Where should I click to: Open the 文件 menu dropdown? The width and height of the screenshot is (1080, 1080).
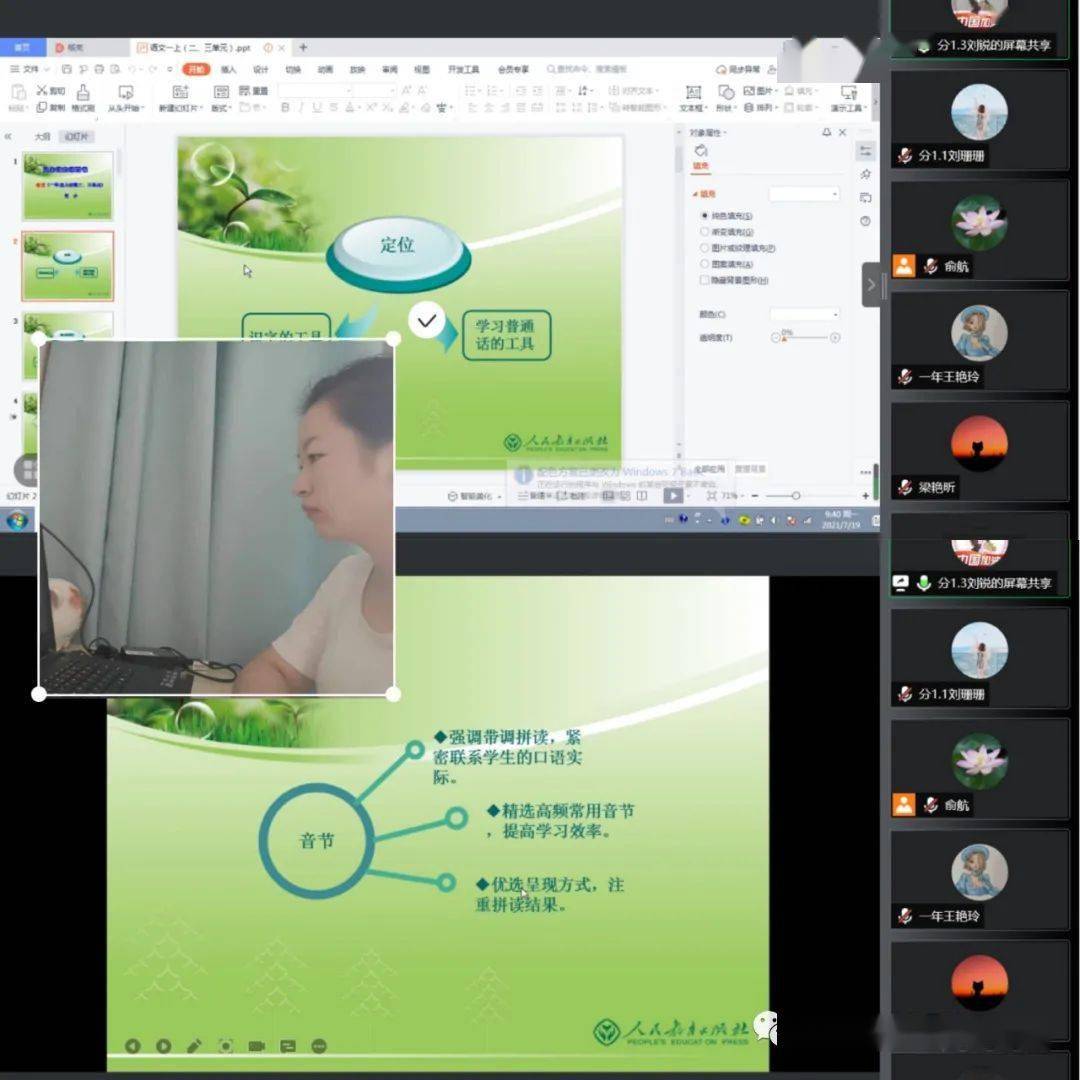point(30,69)
